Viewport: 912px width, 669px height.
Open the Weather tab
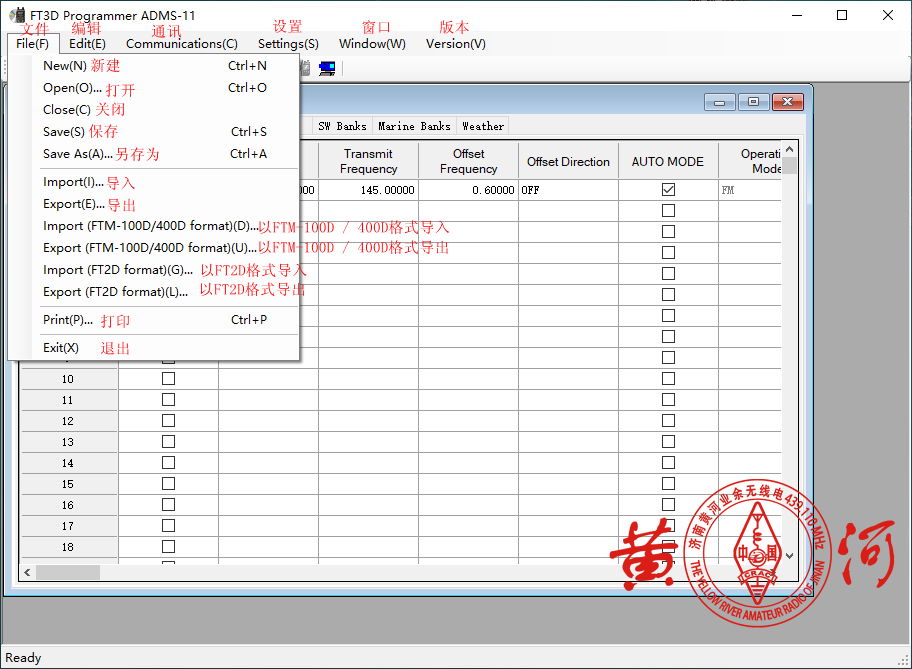coord(483,126)
